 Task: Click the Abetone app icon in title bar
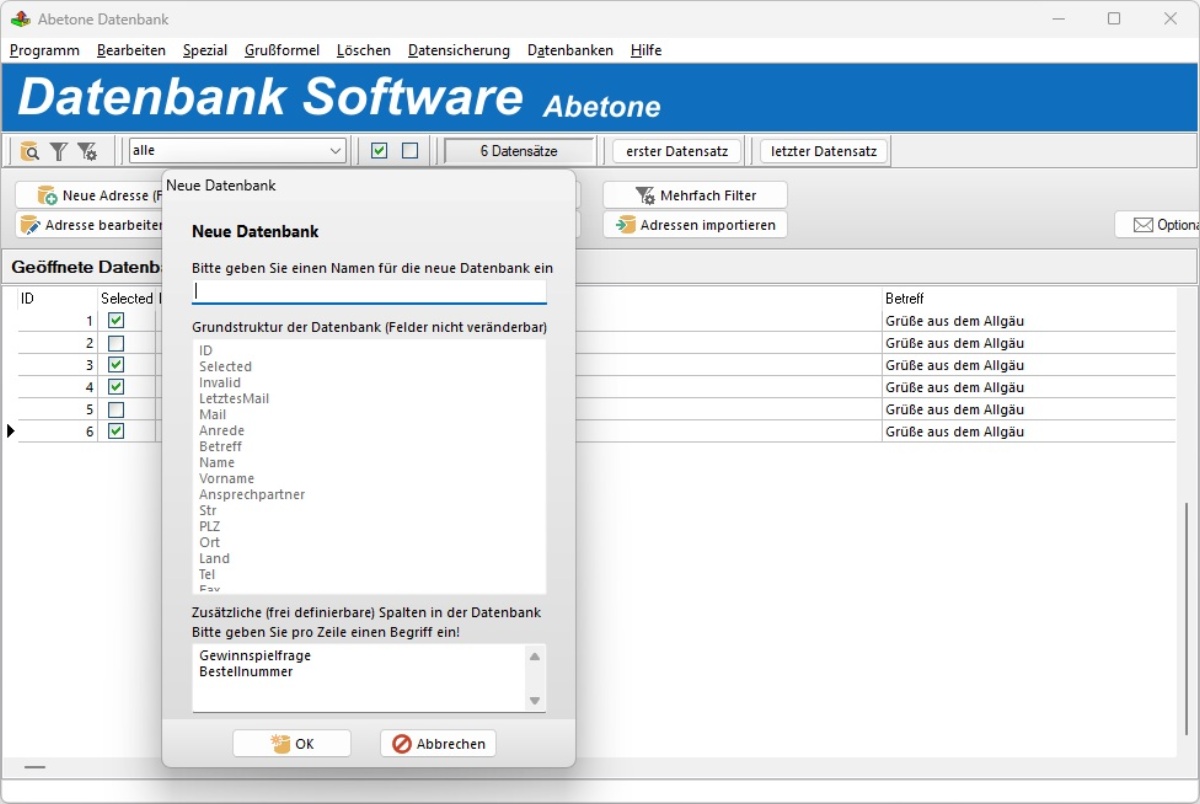click(20, 19)
